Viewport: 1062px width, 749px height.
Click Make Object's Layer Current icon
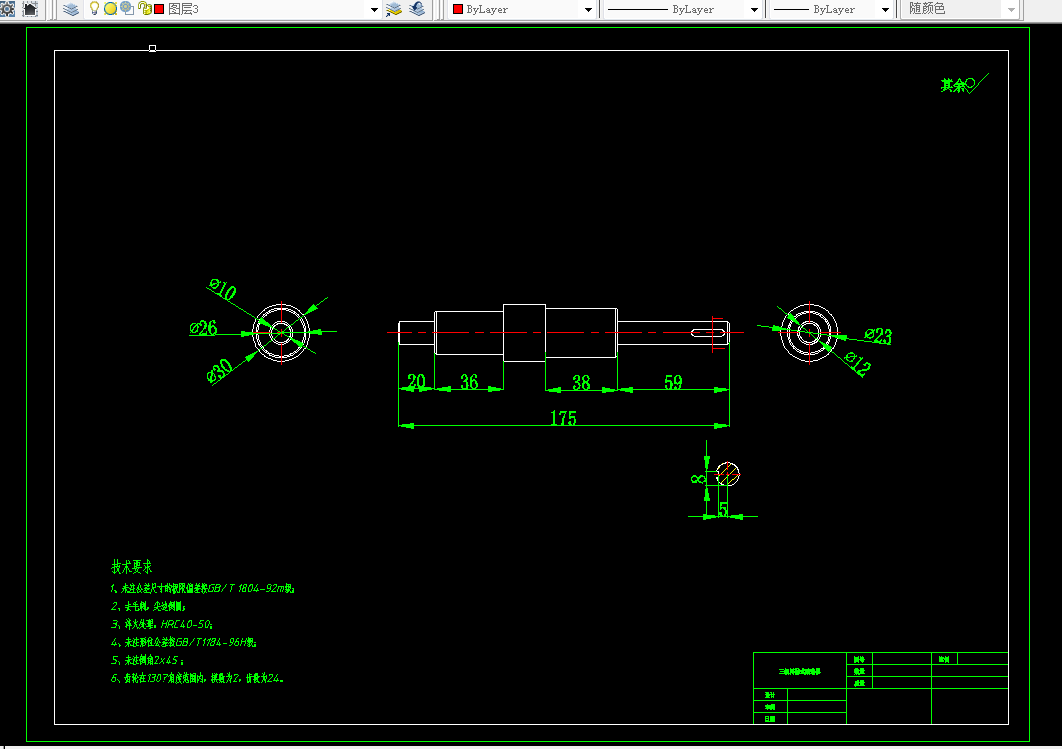[x=394, y=9]
